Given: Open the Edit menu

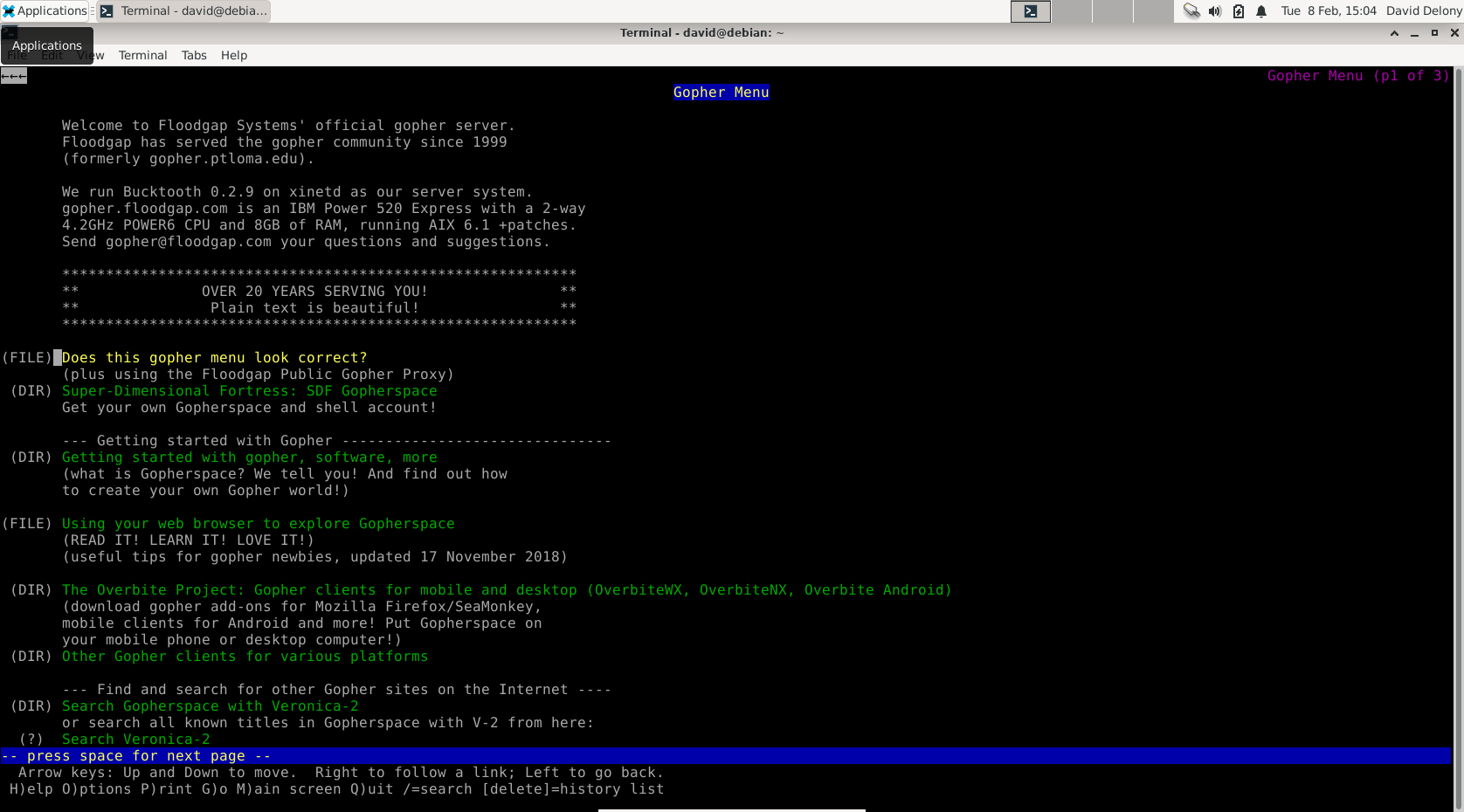Looking at the screenshot, I should tap(52, 55).
